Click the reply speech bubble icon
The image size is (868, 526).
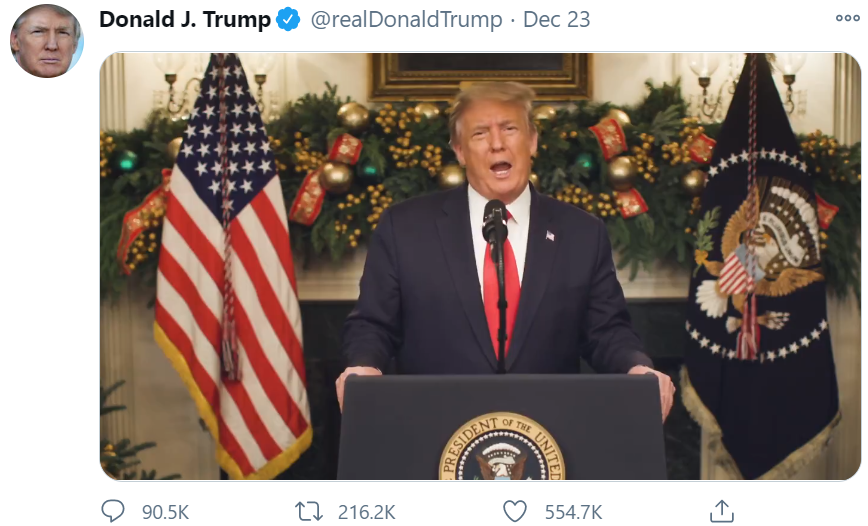[x=113, y=510]
